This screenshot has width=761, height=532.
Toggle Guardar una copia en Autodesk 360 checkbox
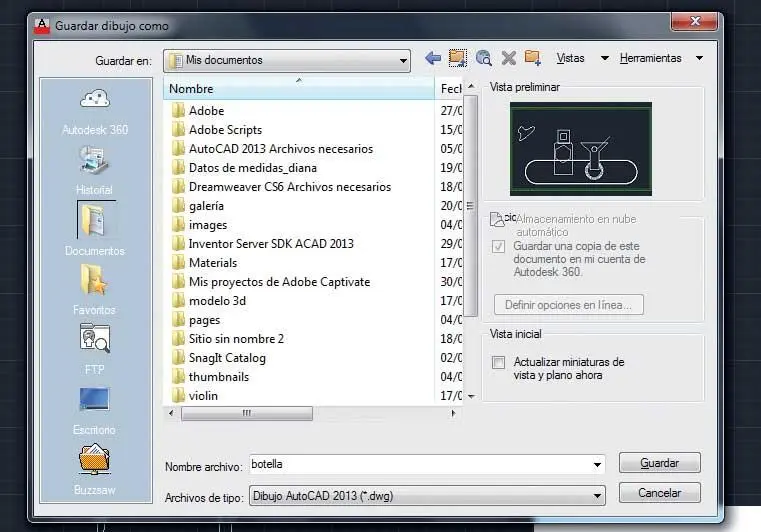498,247
